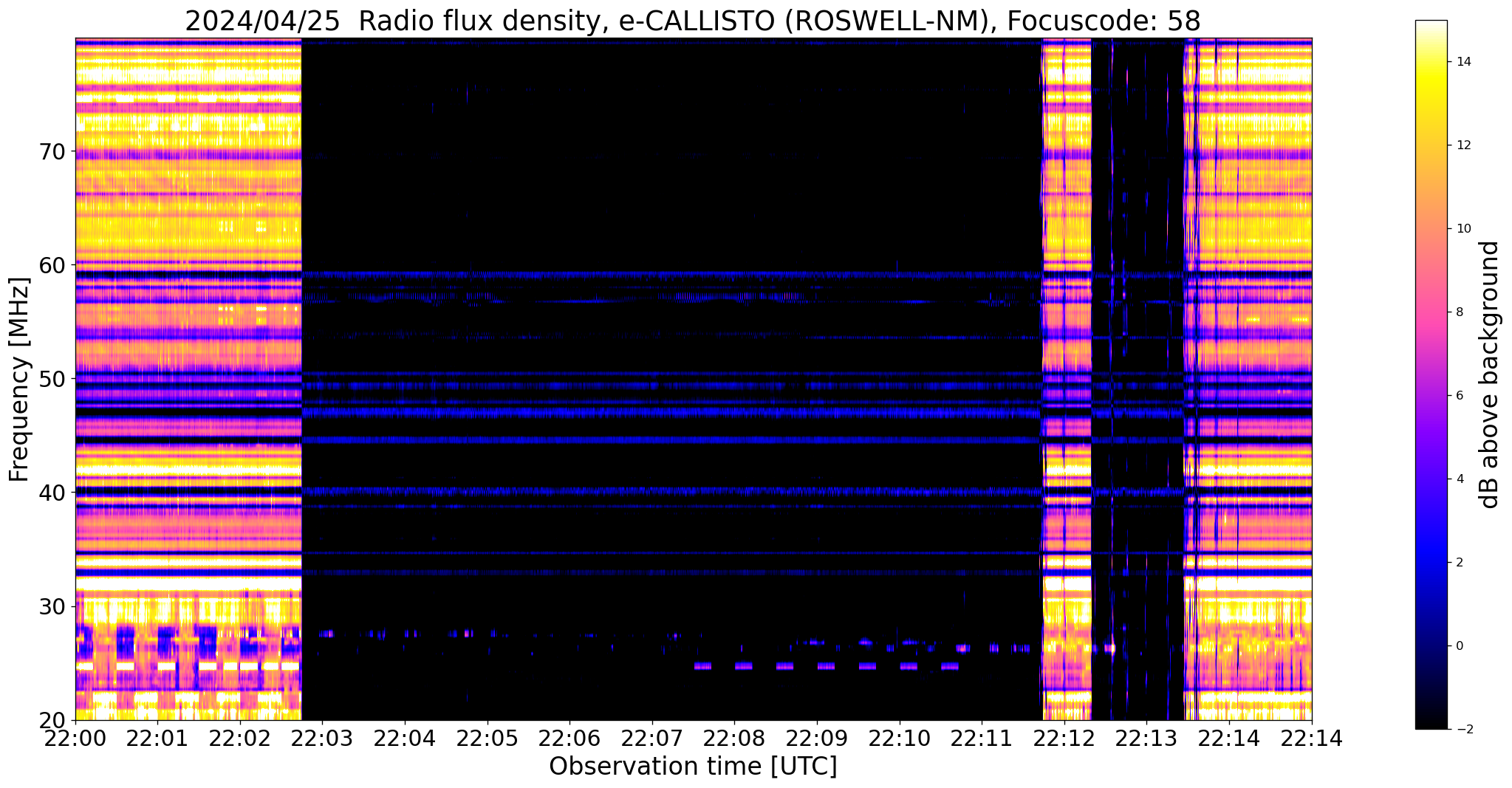Click the plot title text
Viewport: 1512px width, 788px height.
(693, 21)
